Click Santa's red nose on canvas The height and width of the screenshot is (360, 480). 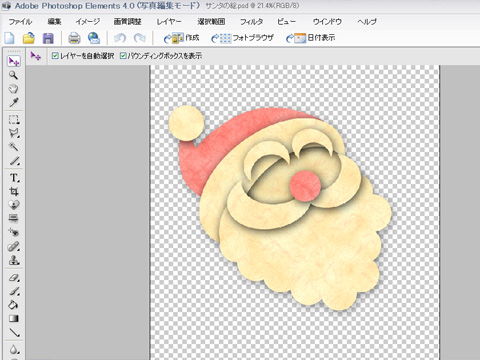click(x=305, y=186)
